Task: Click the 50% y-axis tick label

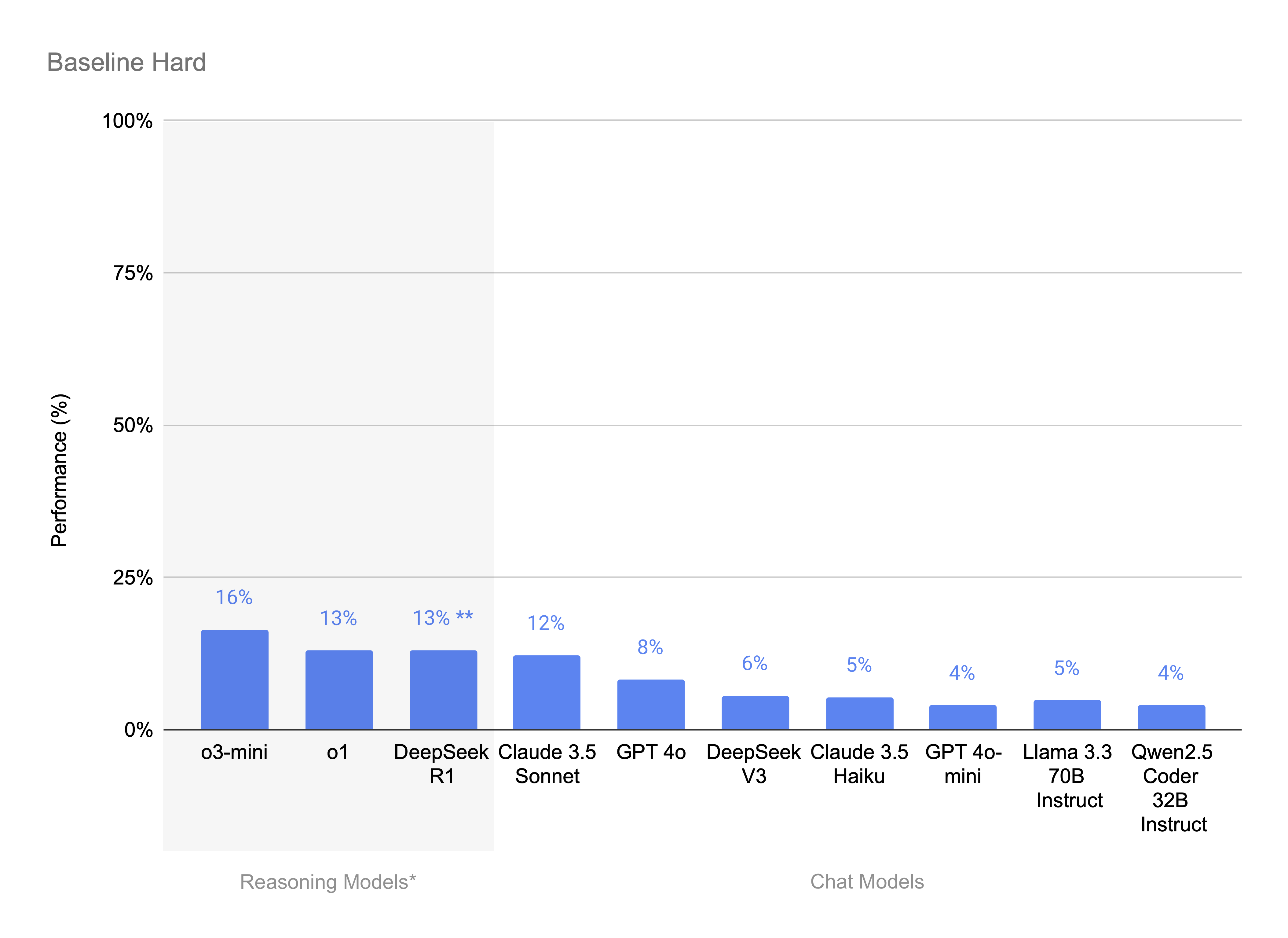Action: 133,425
